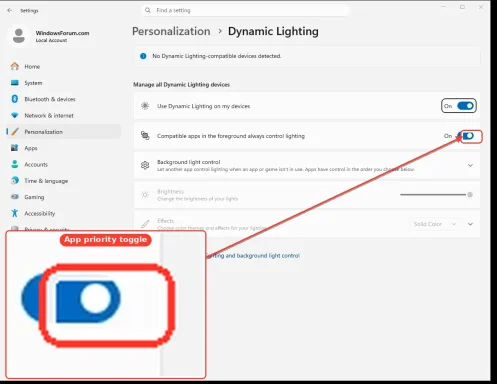Open Bluetooth & devices category
The width and height of the screenshot is (497, 384).
click(x=63, y=99)
